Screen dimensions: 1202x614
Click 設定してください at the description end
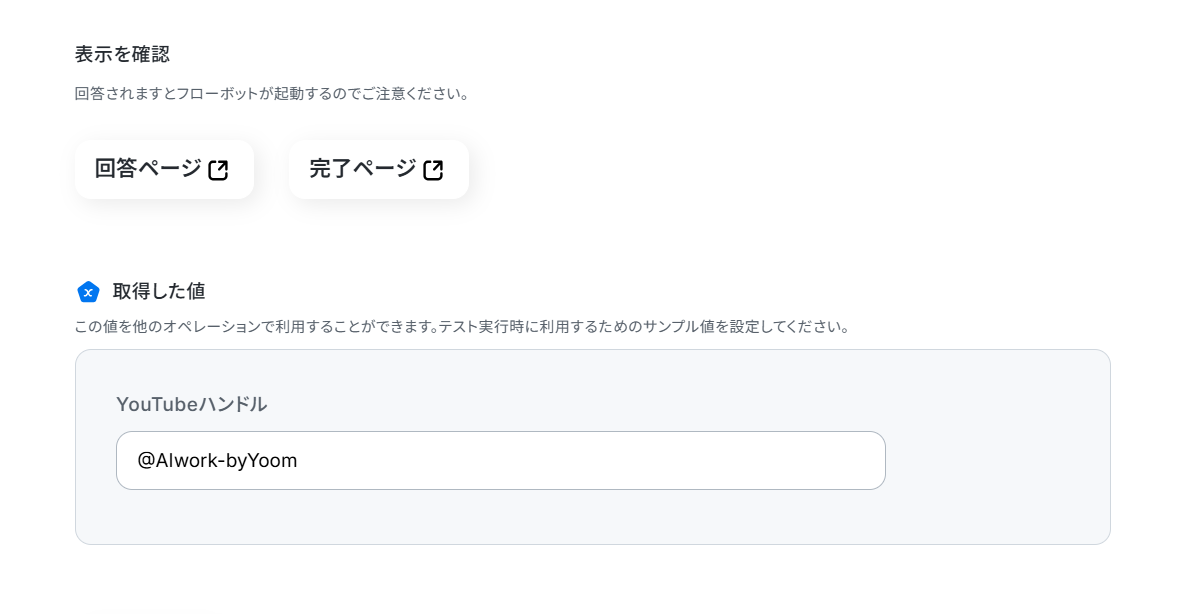[790, 327]
